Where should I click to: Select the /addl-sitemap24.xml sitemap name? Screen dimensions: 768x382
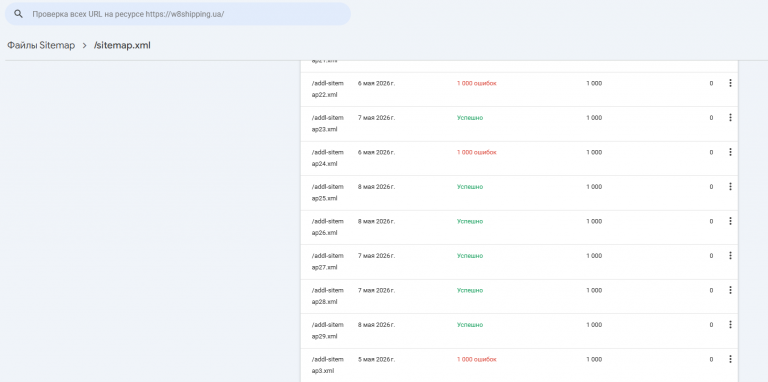point(328,158)
